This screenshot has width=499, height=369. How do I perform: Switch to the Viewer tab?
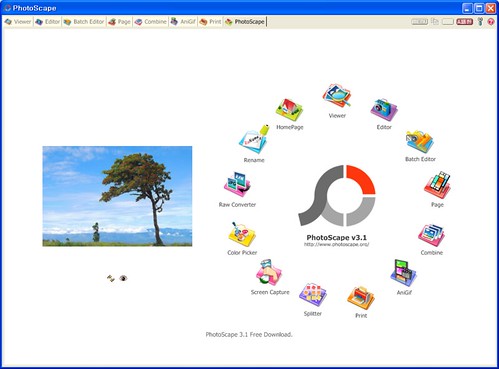pyautogui.click(x=18, y=22)
